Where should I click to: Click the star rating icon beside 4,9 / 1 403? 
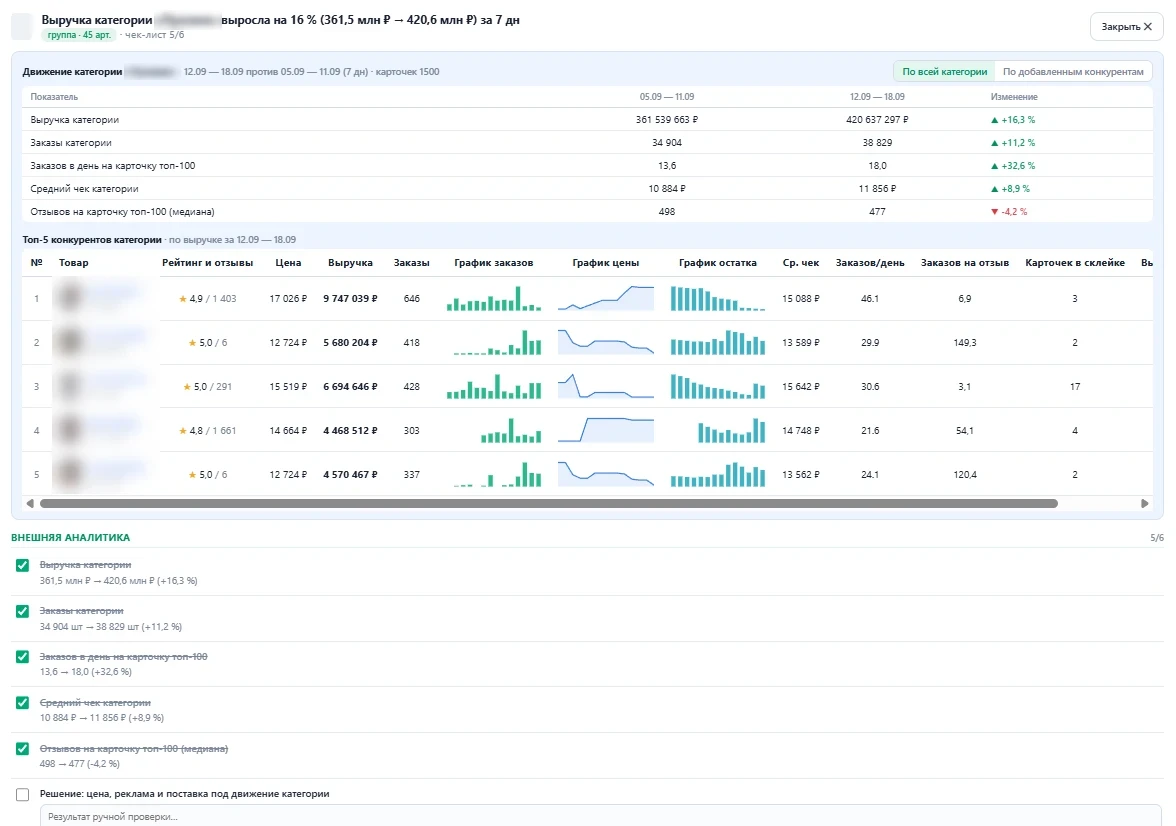(x=182, y=299)
